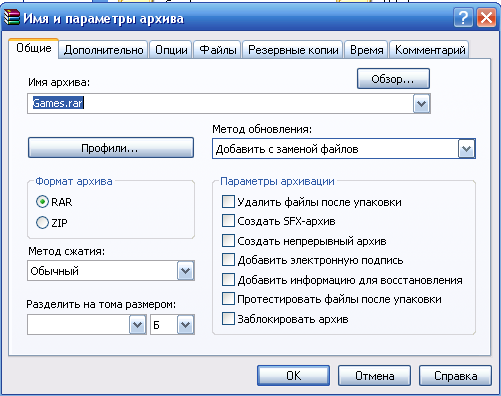501x396 pixels.
Task: Enable Добавить электронную подпись checkbox
Action: point(228,260)
